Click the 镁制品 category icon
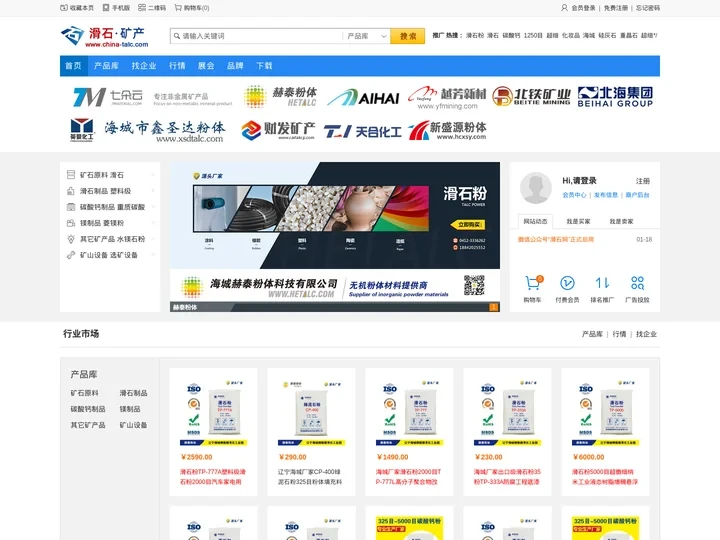 [71, 223]
